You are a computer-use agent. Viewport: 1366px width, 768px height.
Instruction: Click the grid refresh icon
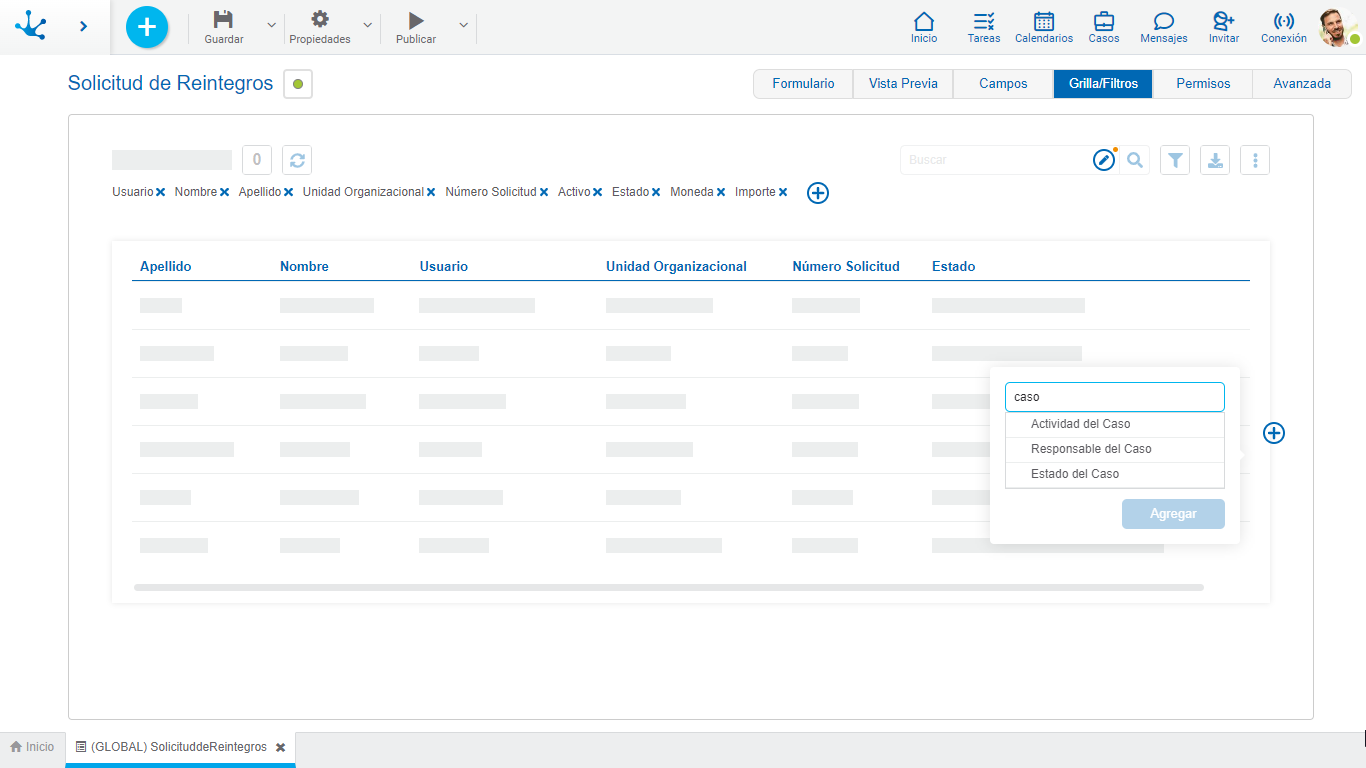point(297,160)
